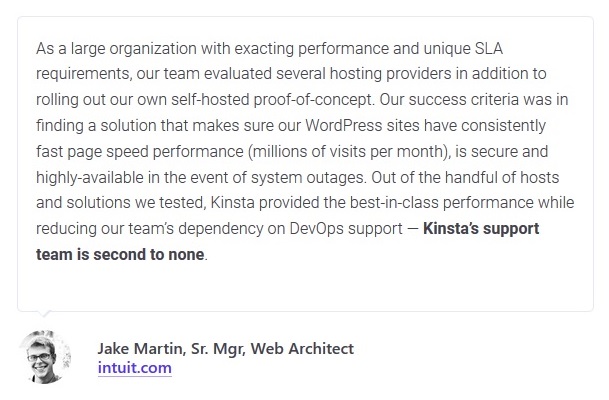The width and height of the screenshot is (609, 400).
Task: Click the Jake Martin author name
Action: [140, 348]
